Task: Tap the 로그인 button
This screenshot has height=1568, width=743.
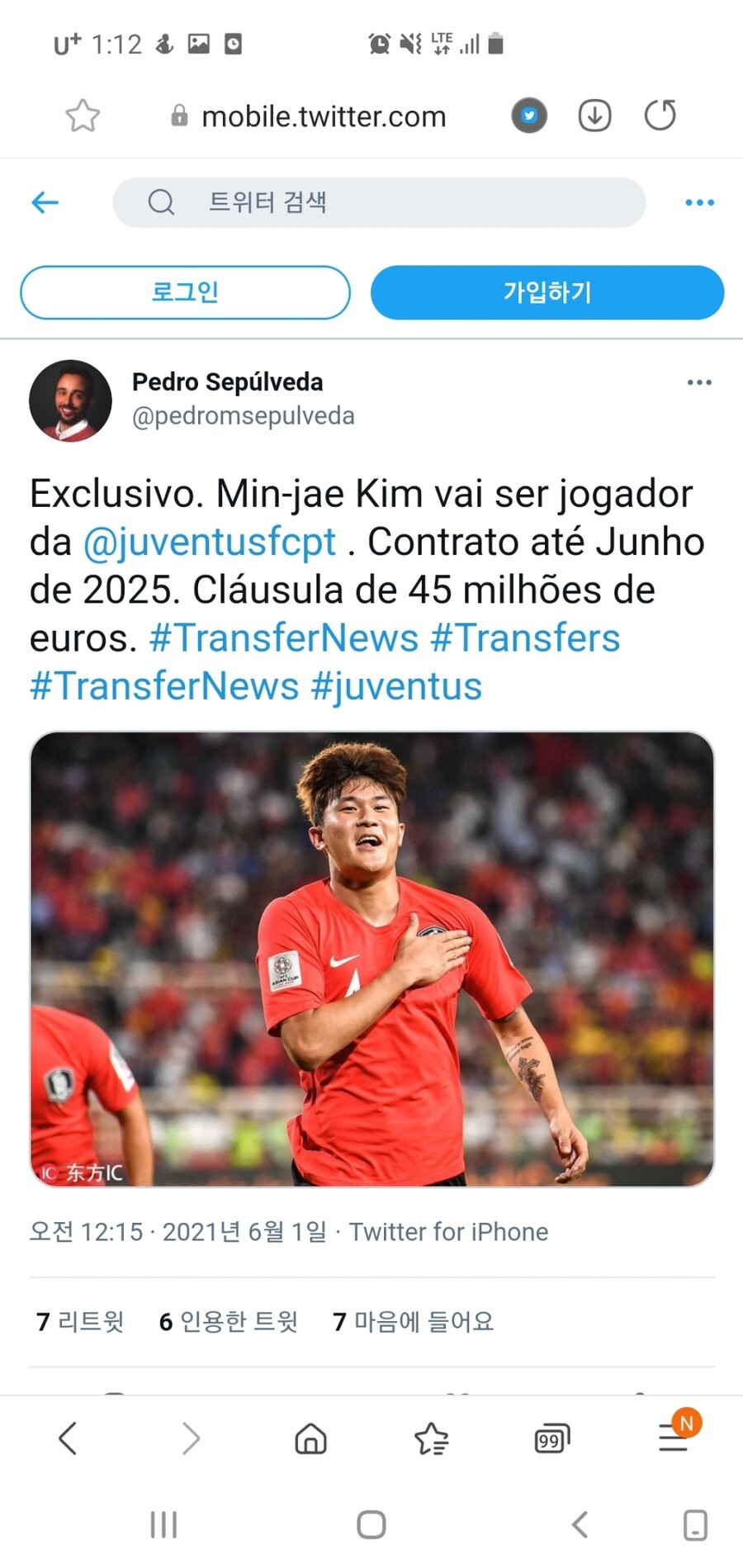Action: pyautogui.click(x=185, y=292)
